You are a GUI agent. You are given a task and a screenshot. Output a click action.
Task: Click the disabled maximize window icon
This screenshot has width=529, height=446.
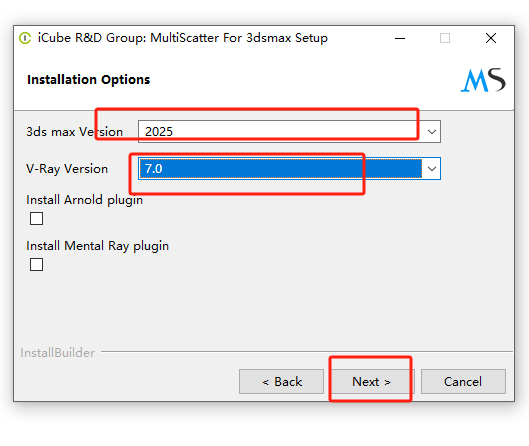click(445, 38)
